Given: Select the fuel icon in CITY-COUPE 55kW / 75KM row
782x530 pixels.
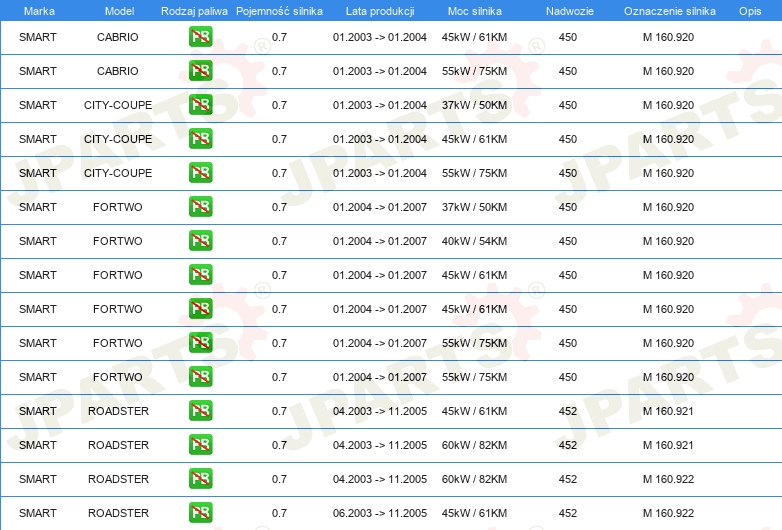Looking at the screenshot, I should (x=200, y=173).
